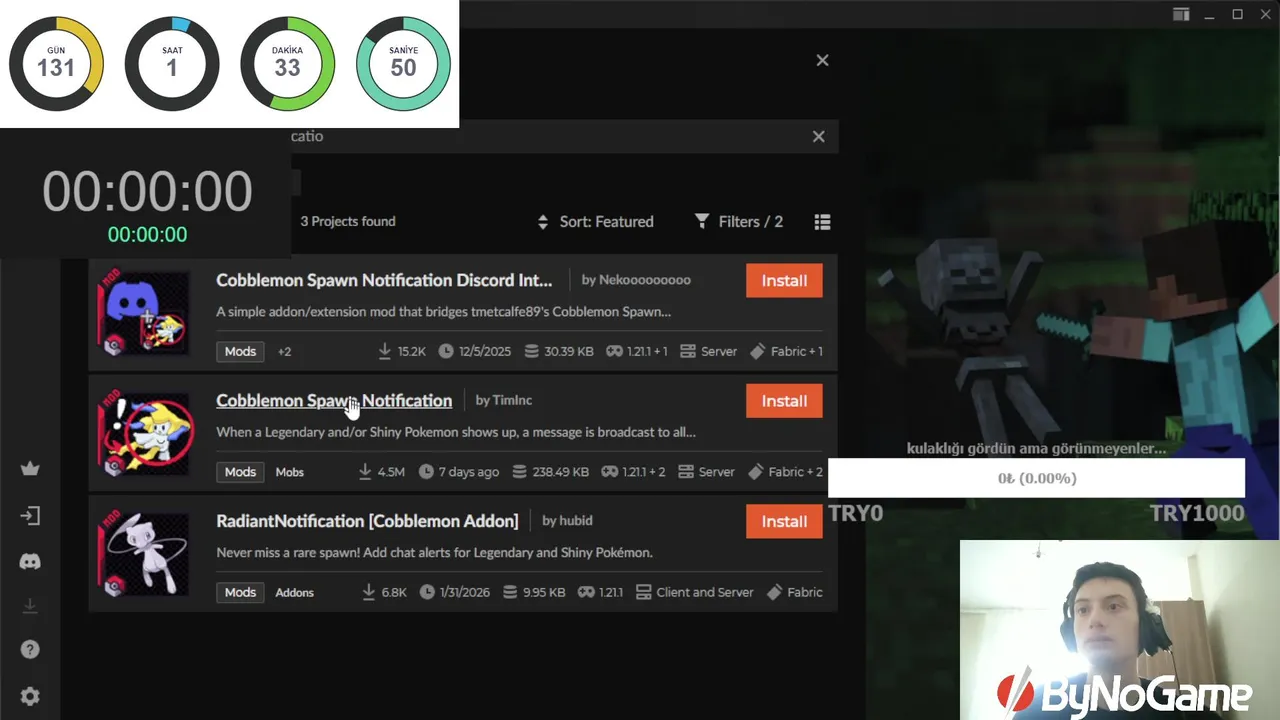Click the donation progress bar 0₺ (0.00%)
The width and height of the screenshot is (1280, 720).
1037,478
